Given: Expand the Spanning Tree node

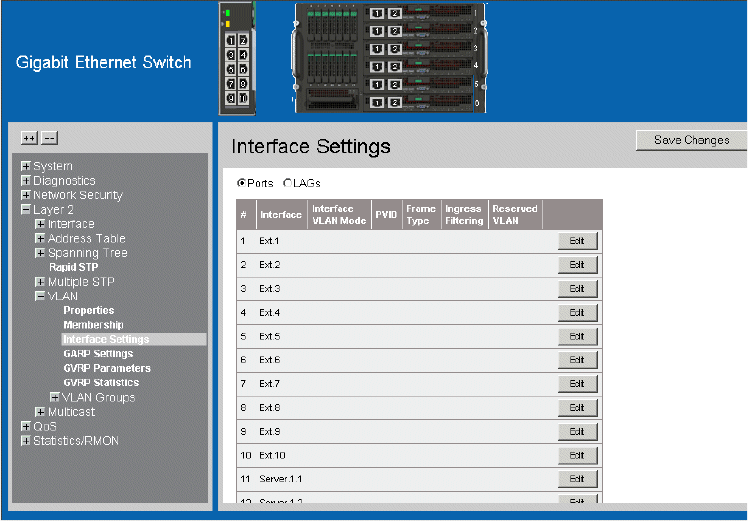Looking at the screenshot, I should 40,253.
